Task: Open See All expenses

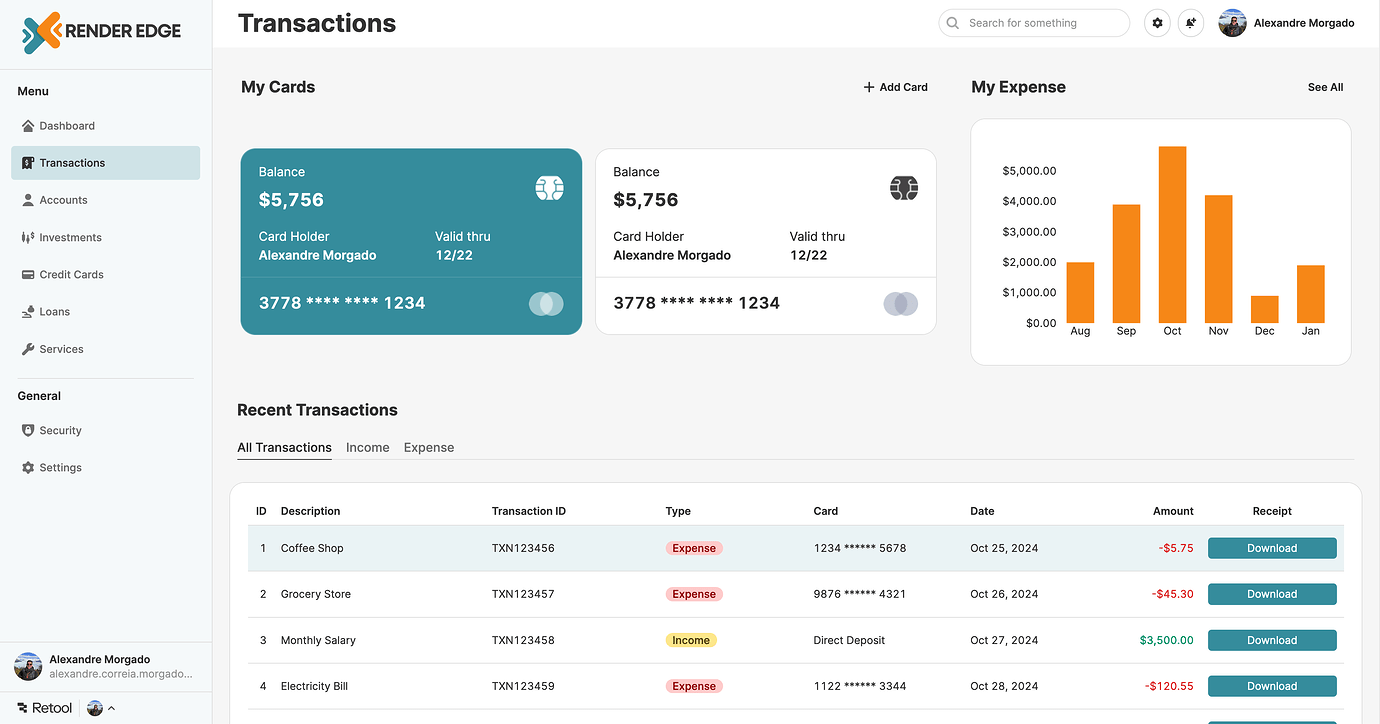Action: pos(1324,87)
